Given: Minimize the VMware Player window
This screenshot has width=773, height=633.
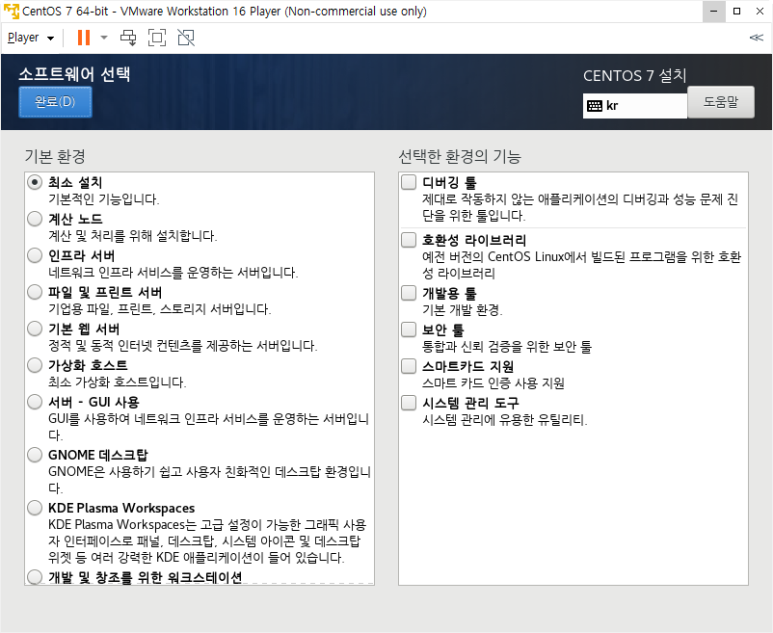Looking at the screenshot, I should (x=713, y=11).
